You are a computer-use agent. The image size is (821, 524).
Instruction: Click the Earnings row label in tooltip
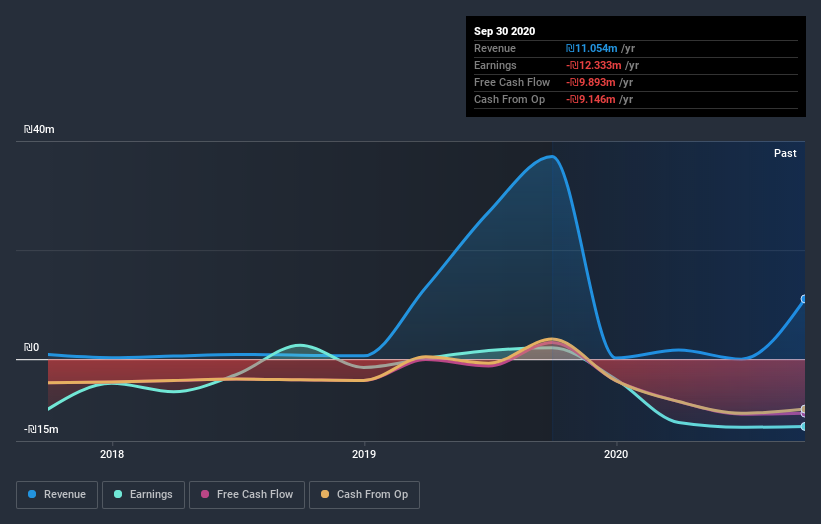pyautogui.click(x=495, y=65)
